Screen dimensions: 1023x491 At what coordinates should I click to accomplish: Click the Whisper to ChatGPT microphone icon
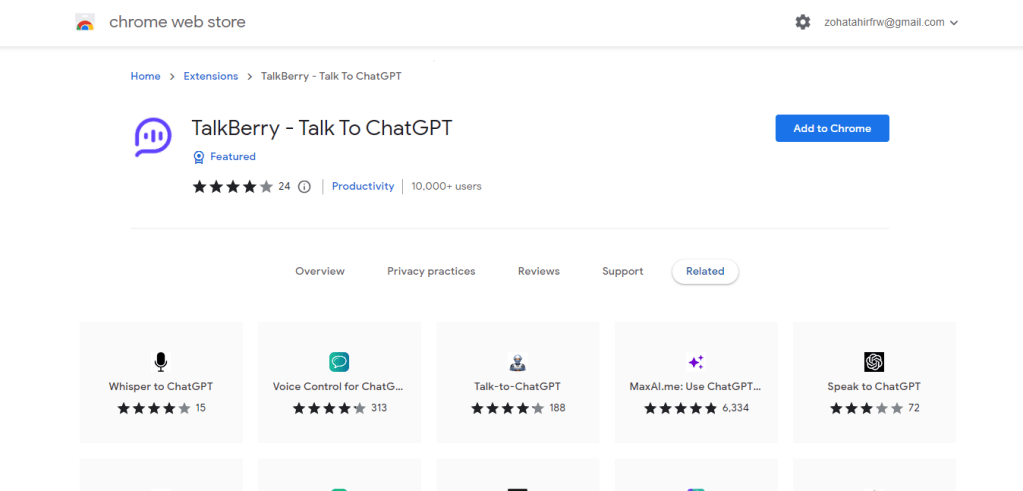pos(160,362)
